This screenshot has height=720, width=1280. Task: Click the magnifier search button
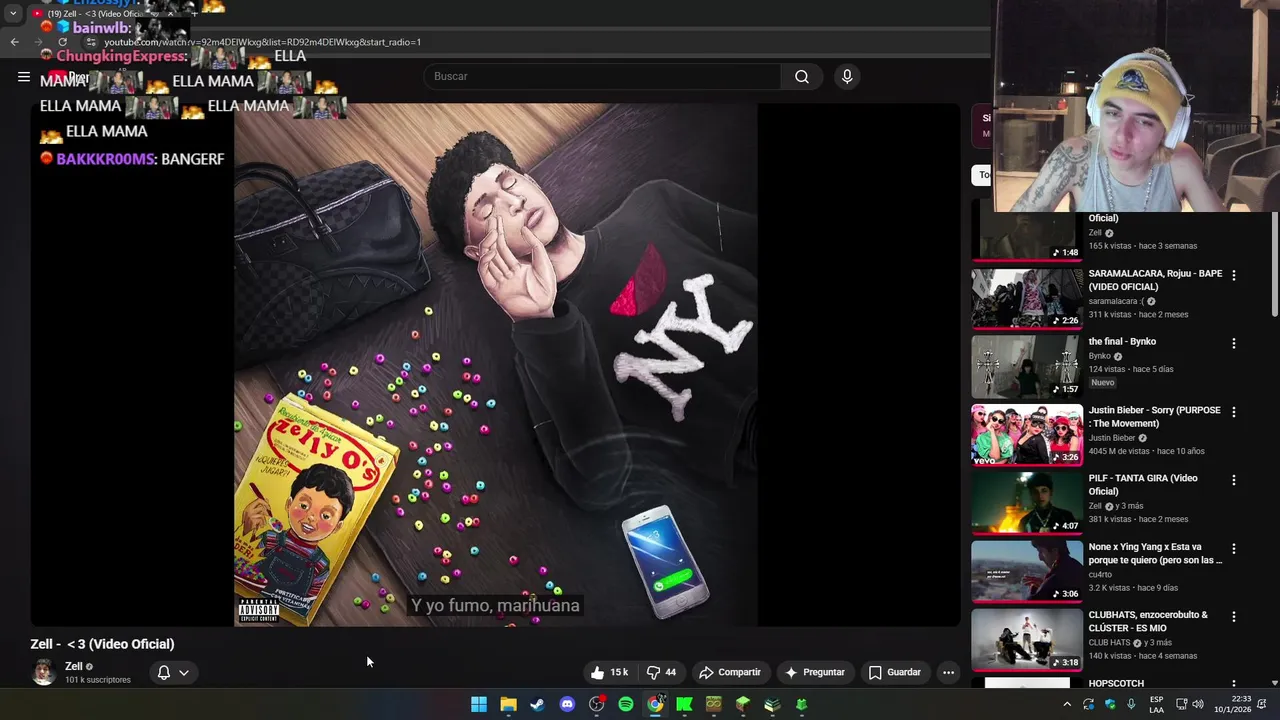tap(802, 77)
